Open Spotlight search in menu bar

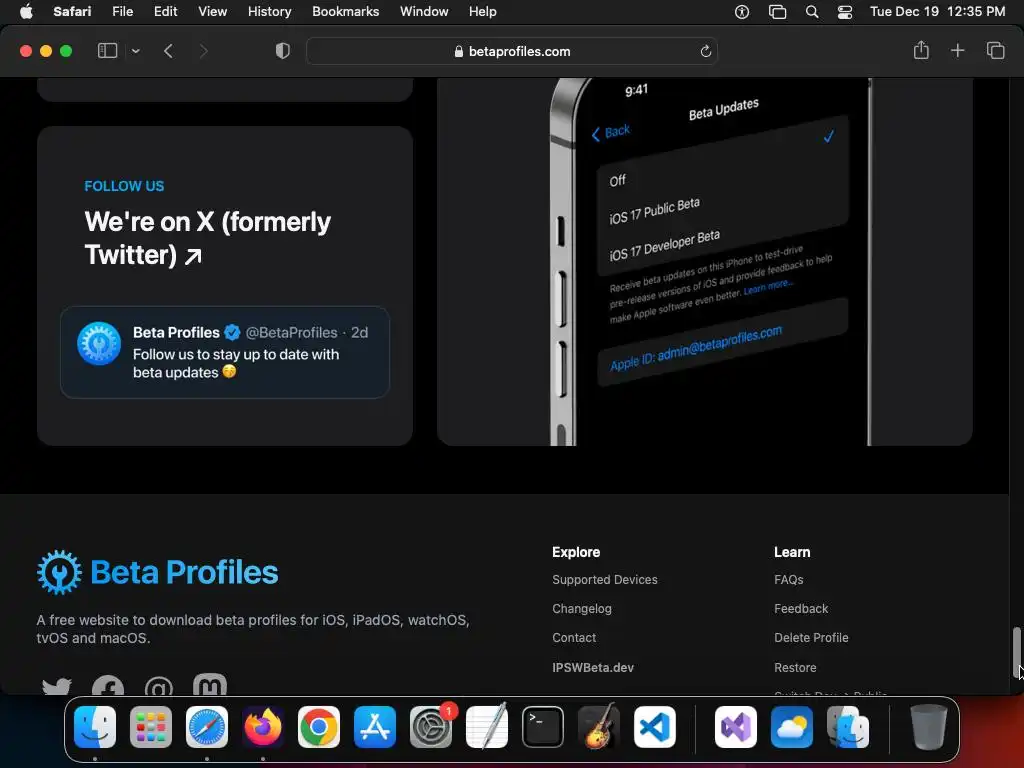pyautogui.click(x=812, y=12)
